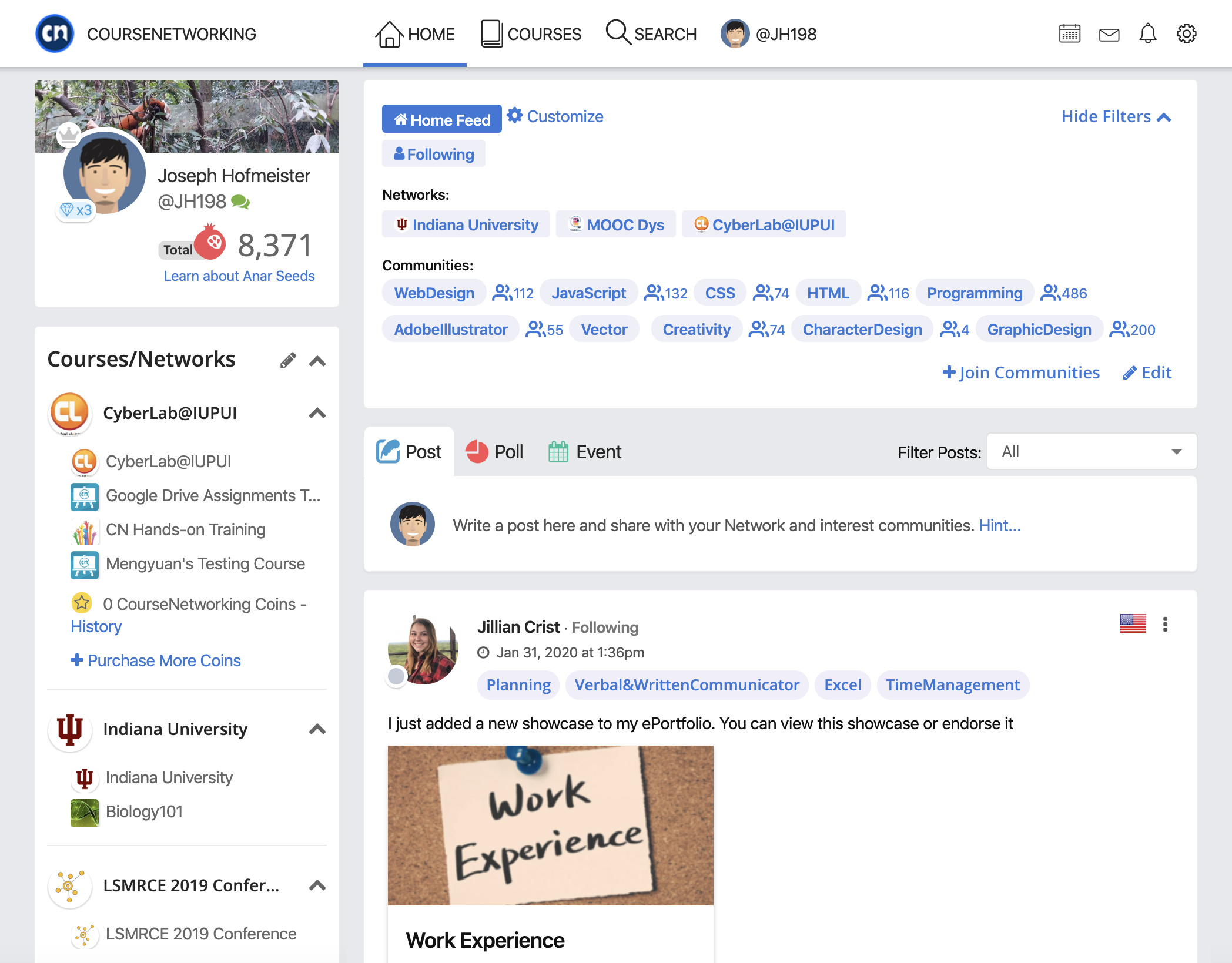1232x963 pixels.
Task: Open Customize feed settings
Action: (555, 116)
